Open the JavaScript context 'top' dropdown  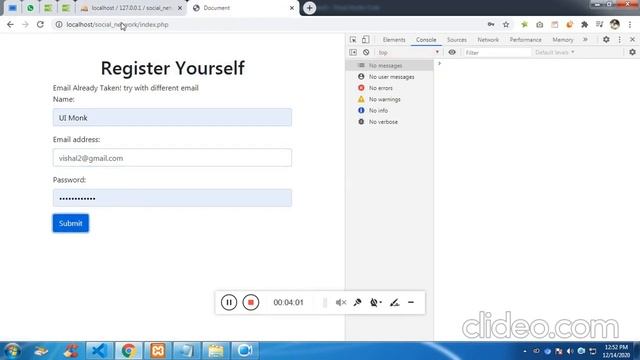pos(408,52)
